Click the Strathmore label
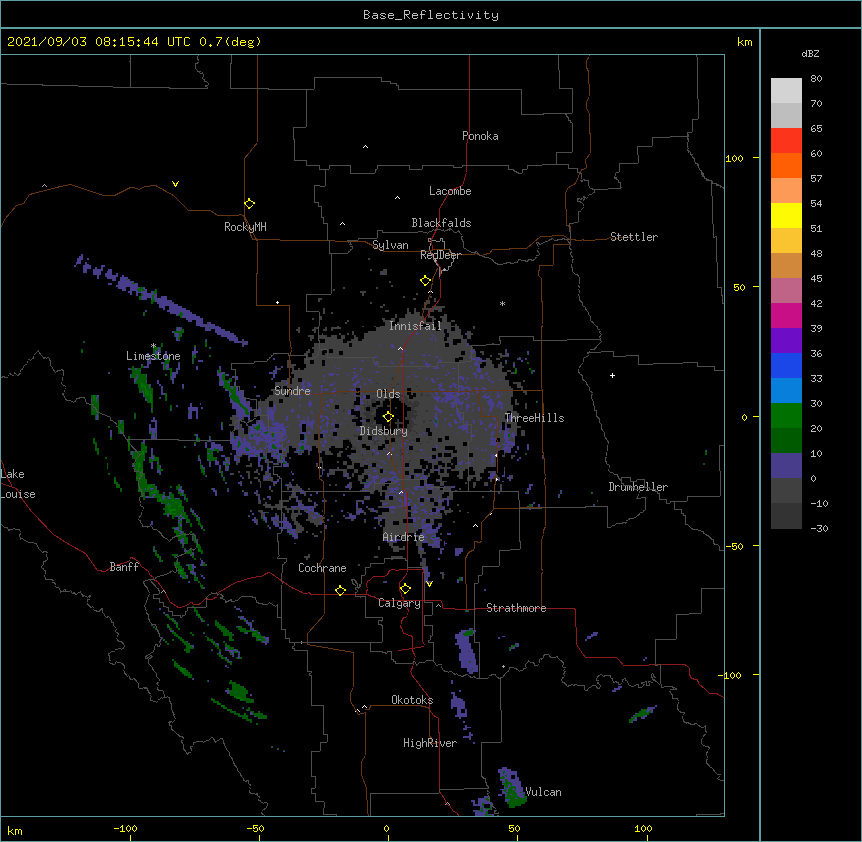The image size is (862, 842). 516,608
